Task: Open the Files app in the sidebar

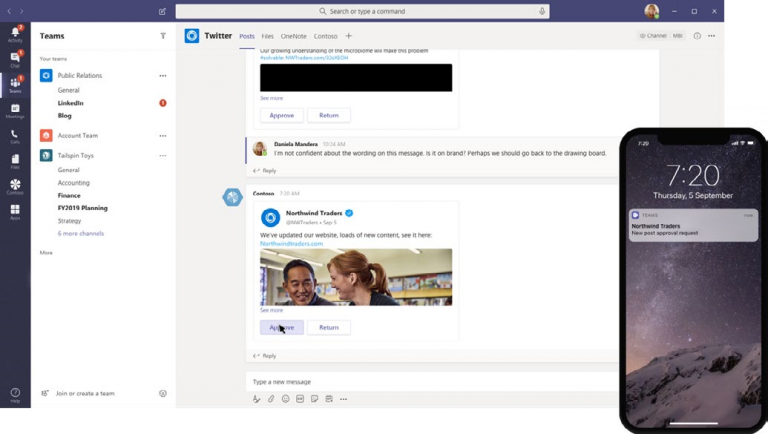Action: [14, 161]
